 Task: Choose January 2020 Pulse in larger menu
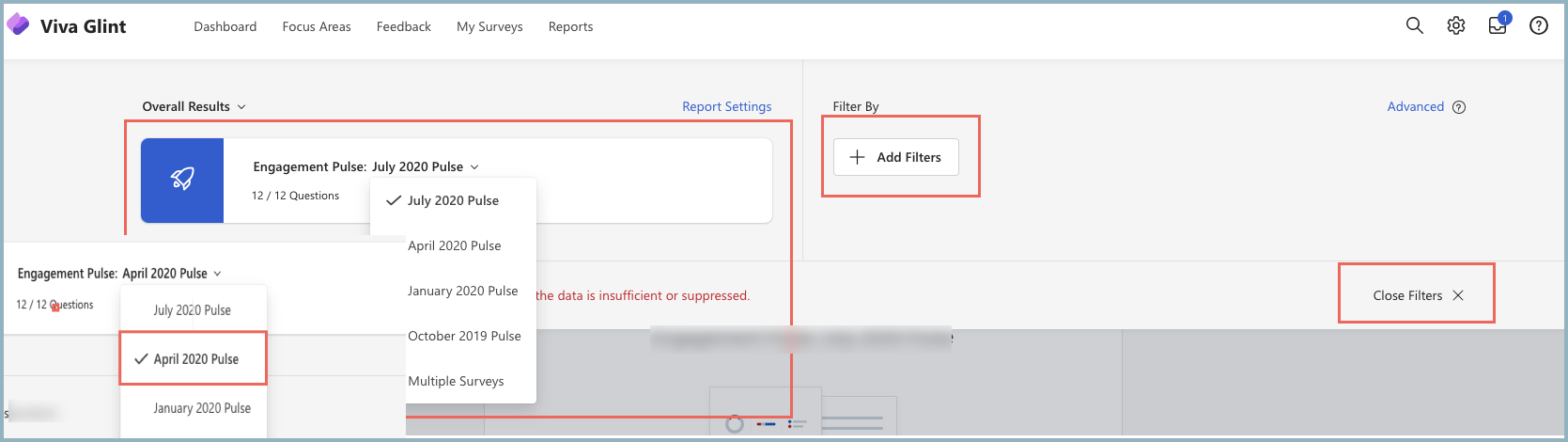(x=462, y=291)
